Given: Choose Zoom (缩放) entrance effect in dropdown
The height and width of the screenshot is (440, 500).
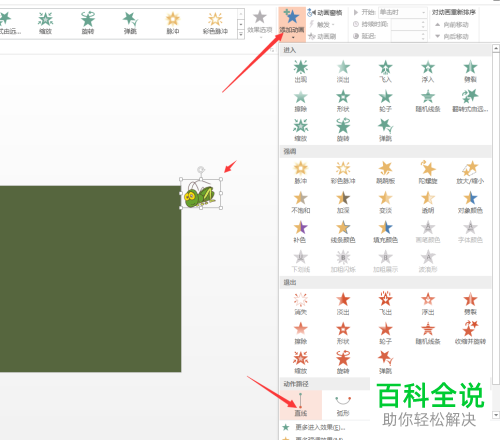Looking at the screenshot, I should pyautogui.click(x=300, y=130).
